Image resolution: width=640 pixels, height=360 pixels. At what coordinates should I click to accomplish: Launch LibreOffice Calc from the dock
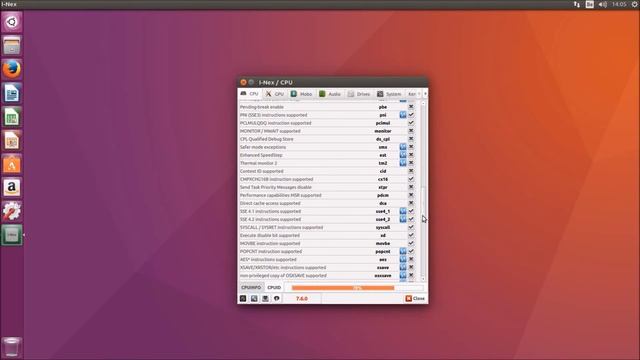[12, 117]
